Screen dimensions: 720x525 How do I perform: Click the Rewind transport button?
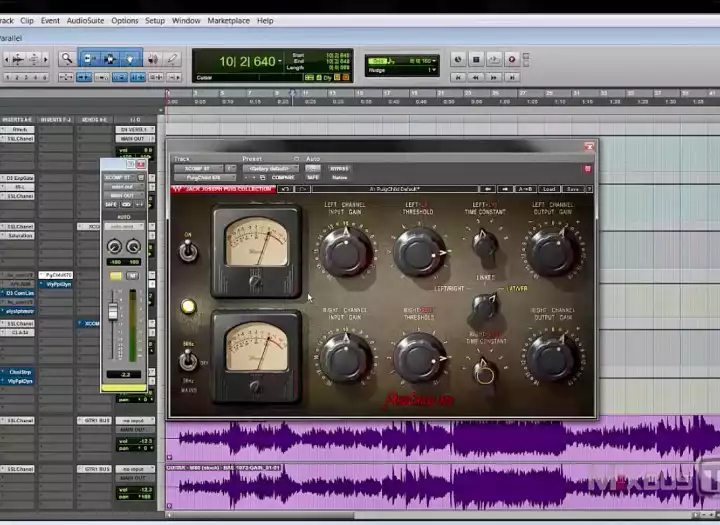click(x=476, y=77)
